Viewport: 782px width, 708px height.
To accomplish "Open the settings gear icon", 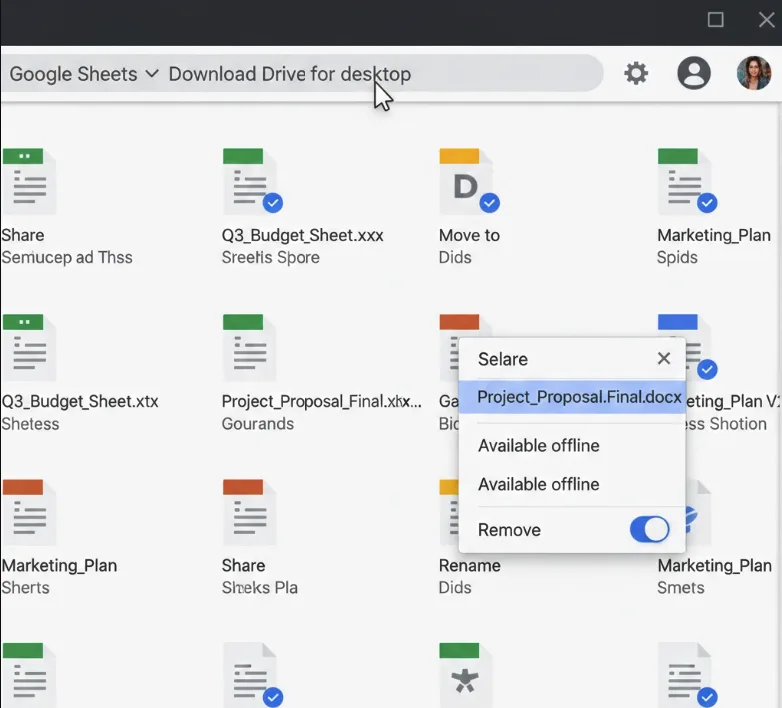I will (636, 73).
